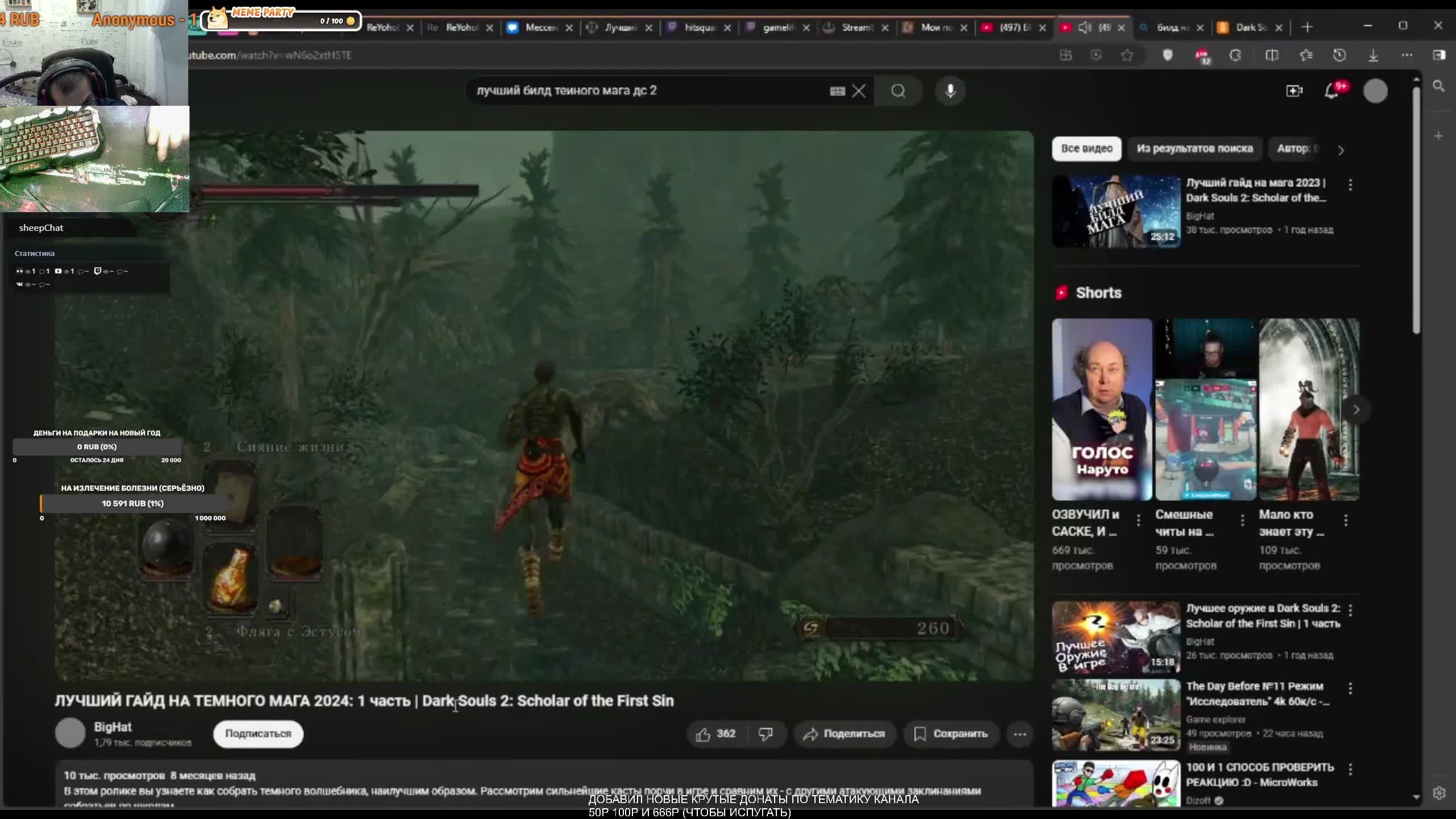The width and height of the screenshot is (1456, 819).
Task: Open the 'голос Наруто' short thumbnail
Action: (x=1102, y=409)
